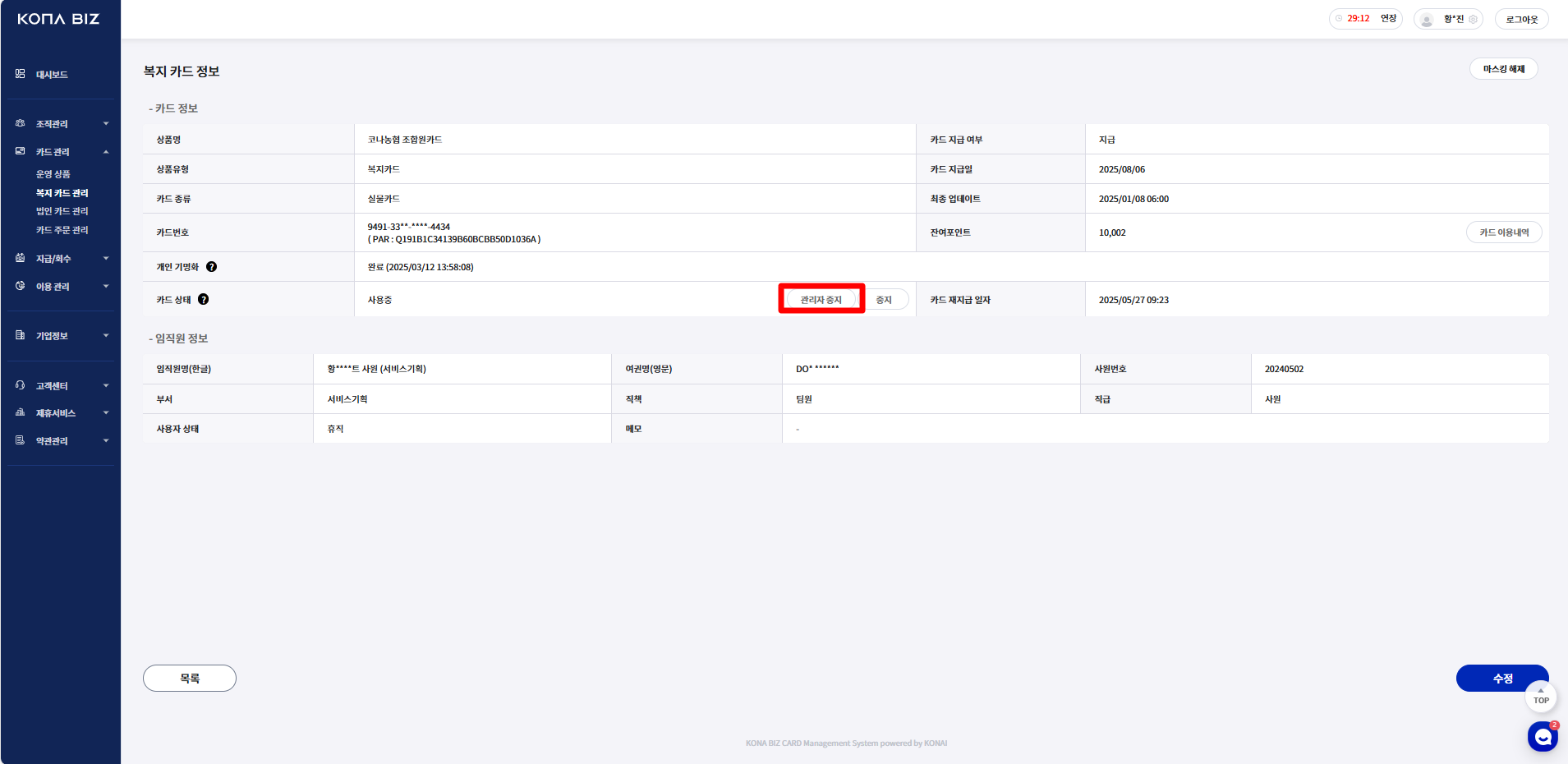
Task: Click the user avatar icon in header
Action: pos(1427,19)
